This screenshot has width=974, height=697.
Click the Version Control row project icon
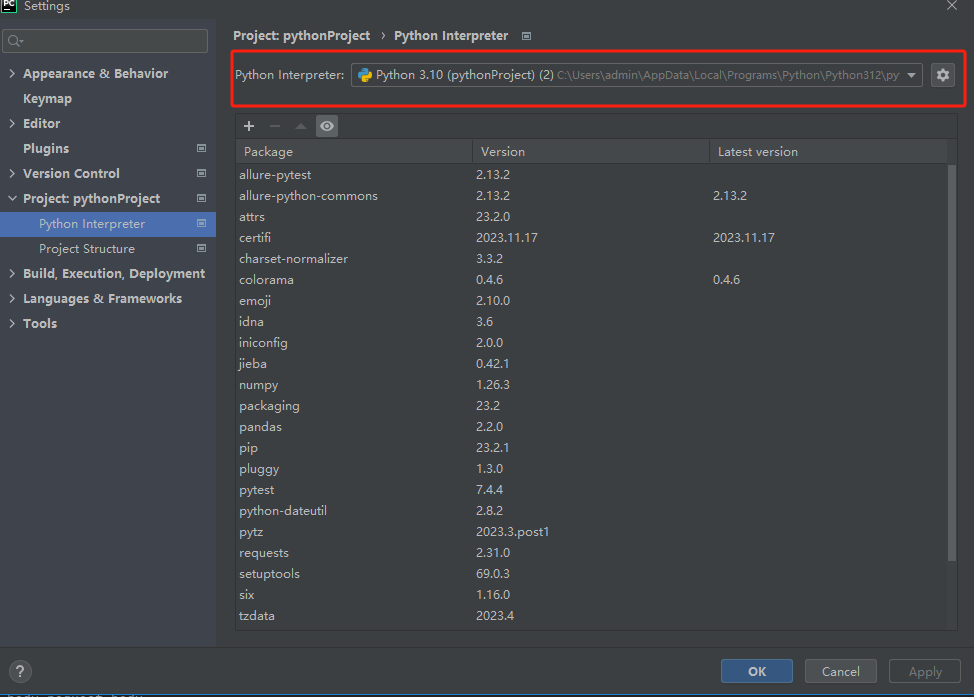(201, 173)
